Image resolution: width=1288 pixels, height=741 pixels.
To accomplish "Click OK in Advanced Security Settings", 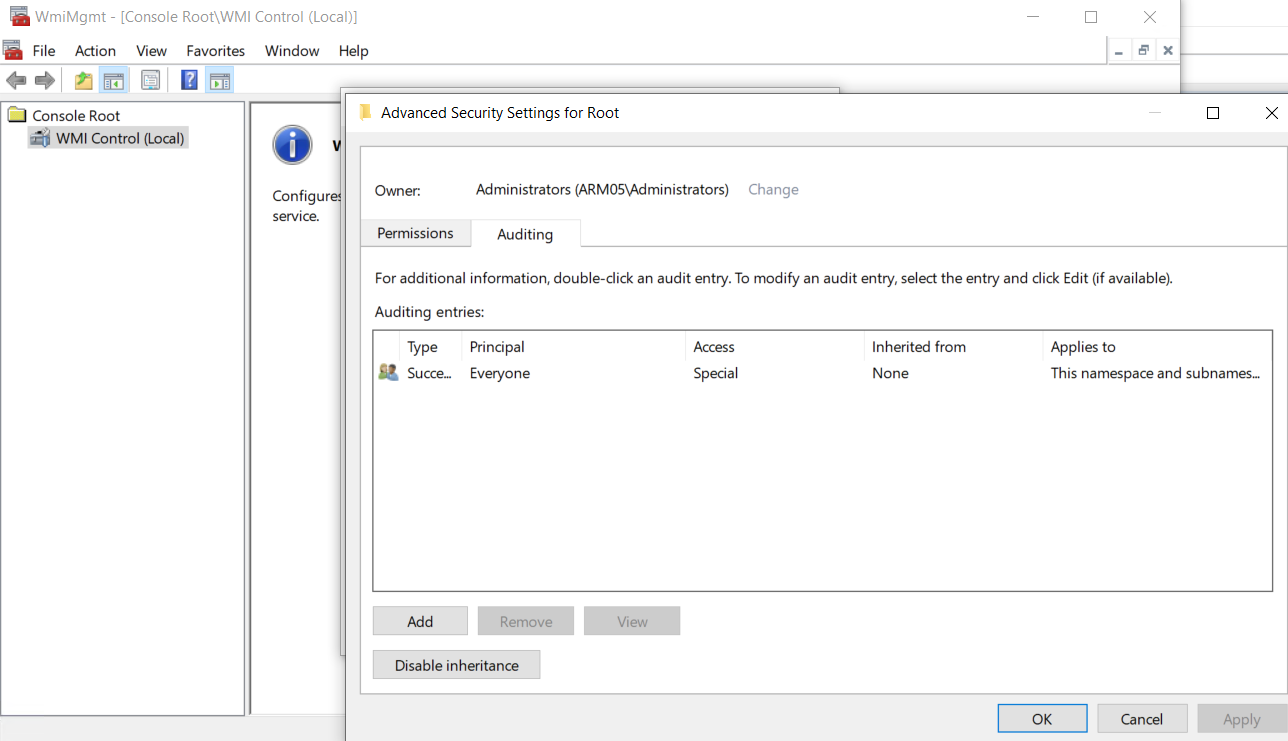I will 1042,719.
